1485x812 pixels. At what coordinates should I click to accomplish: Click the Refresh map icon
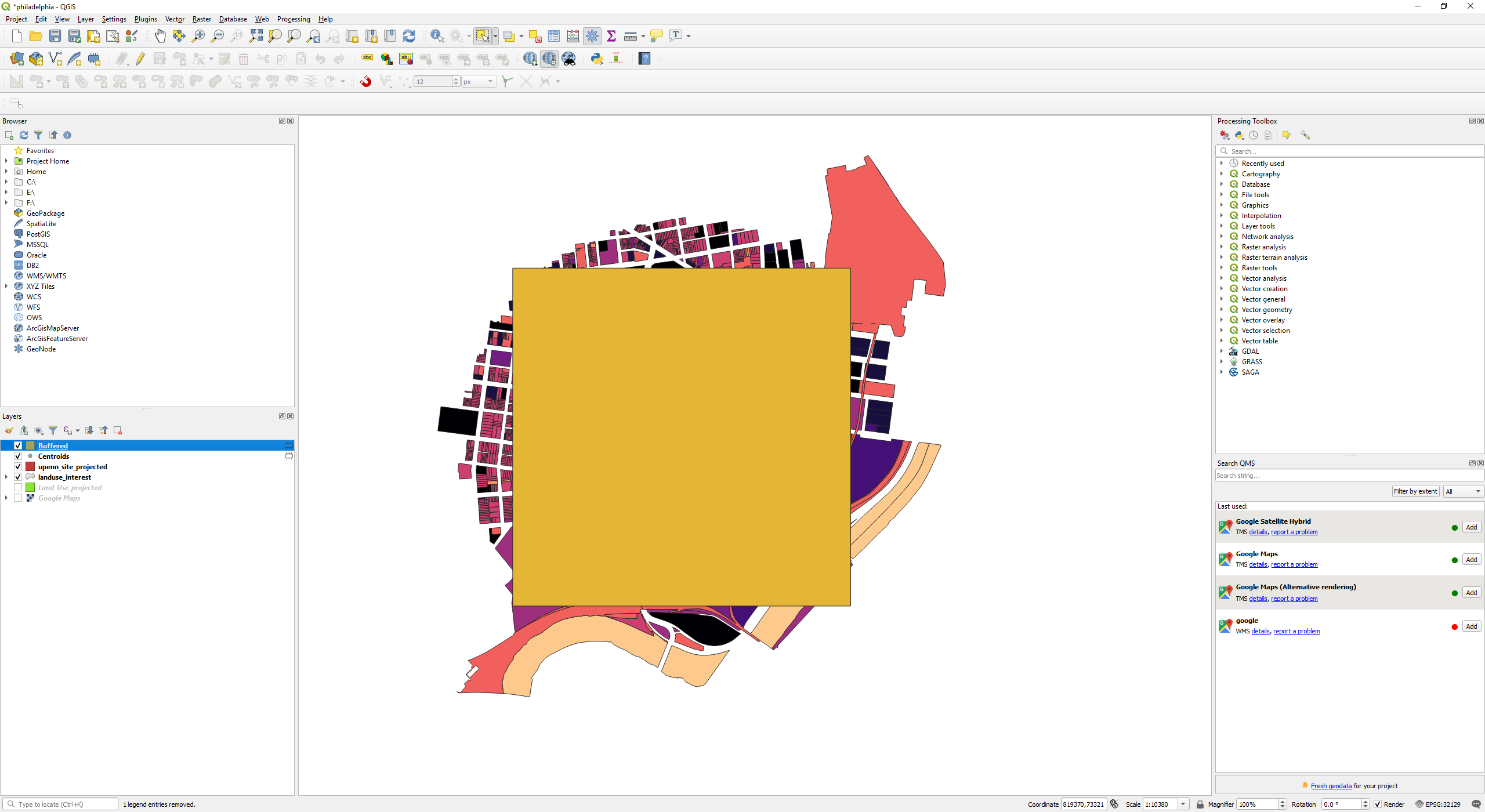click(x=409, y=36)
